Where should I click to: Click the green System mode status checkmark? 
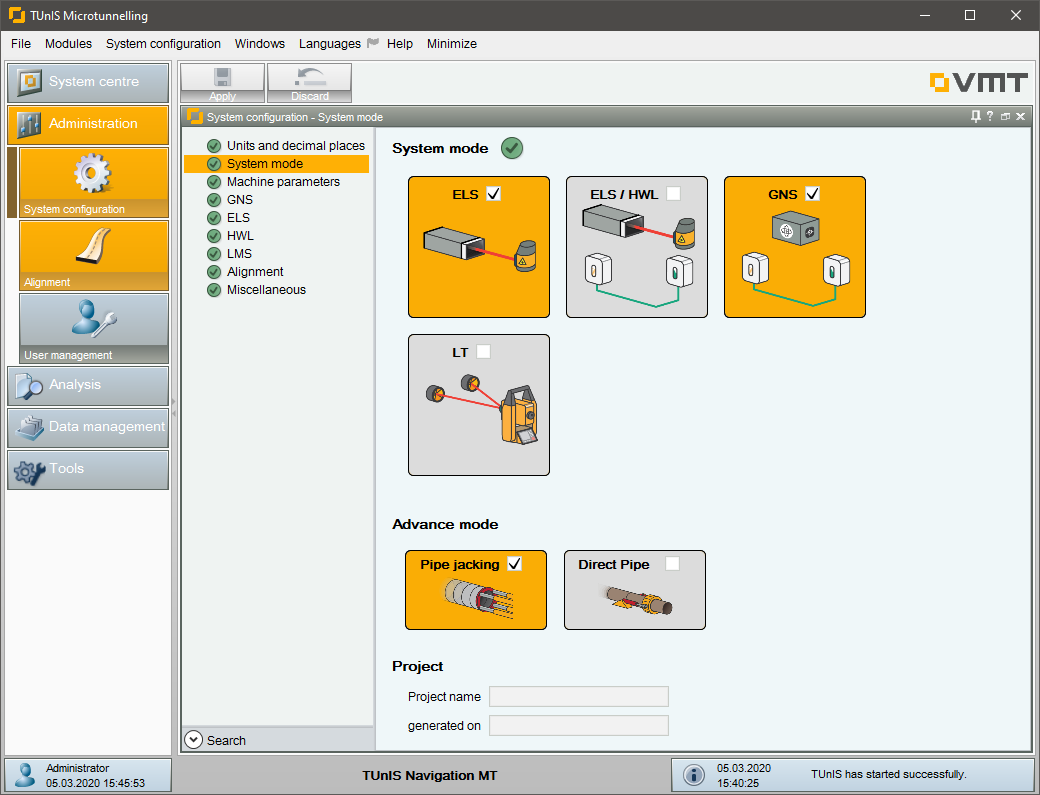[x=512, y=148]
